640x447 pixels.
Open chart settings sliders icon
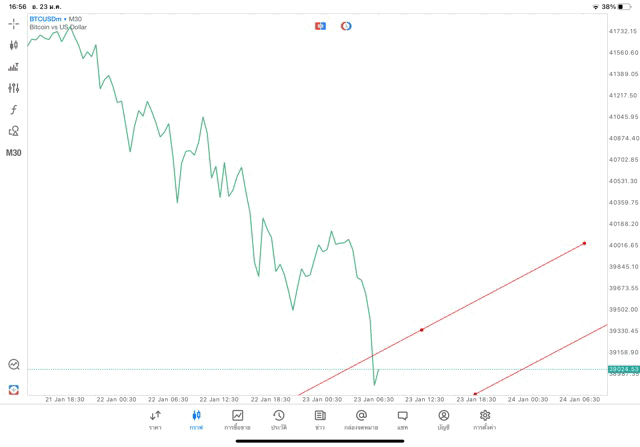[14, 88]
